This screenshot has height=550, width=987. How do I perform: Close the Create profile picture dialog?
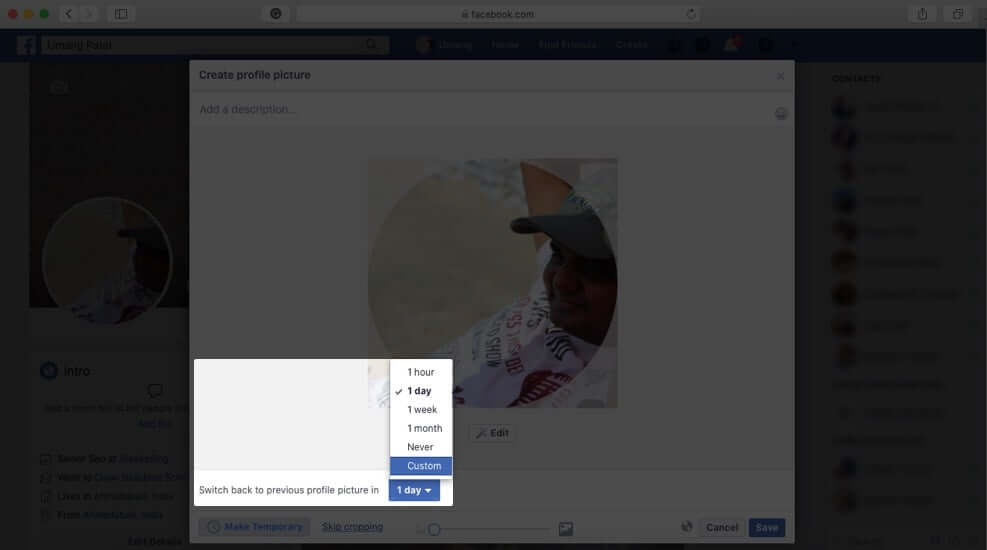click(x=780, y=76)
